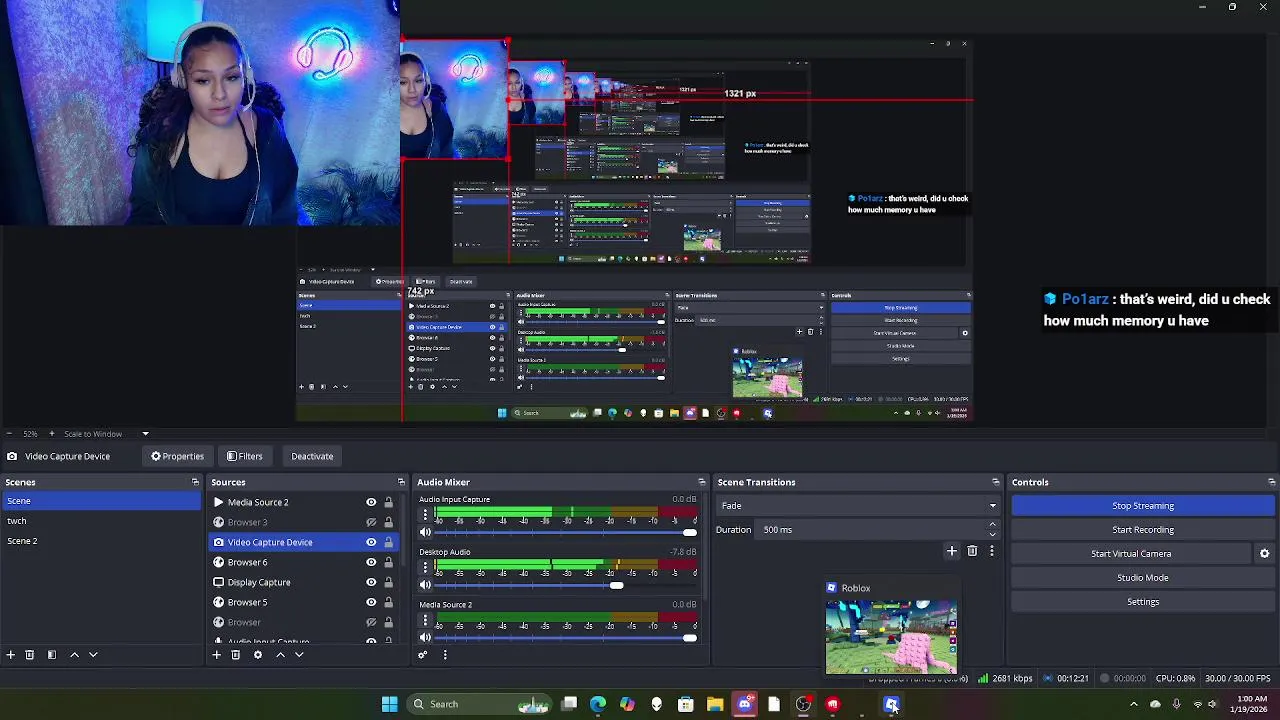Click Start Recording
Screen dimensions: 1280x720
1143,530
